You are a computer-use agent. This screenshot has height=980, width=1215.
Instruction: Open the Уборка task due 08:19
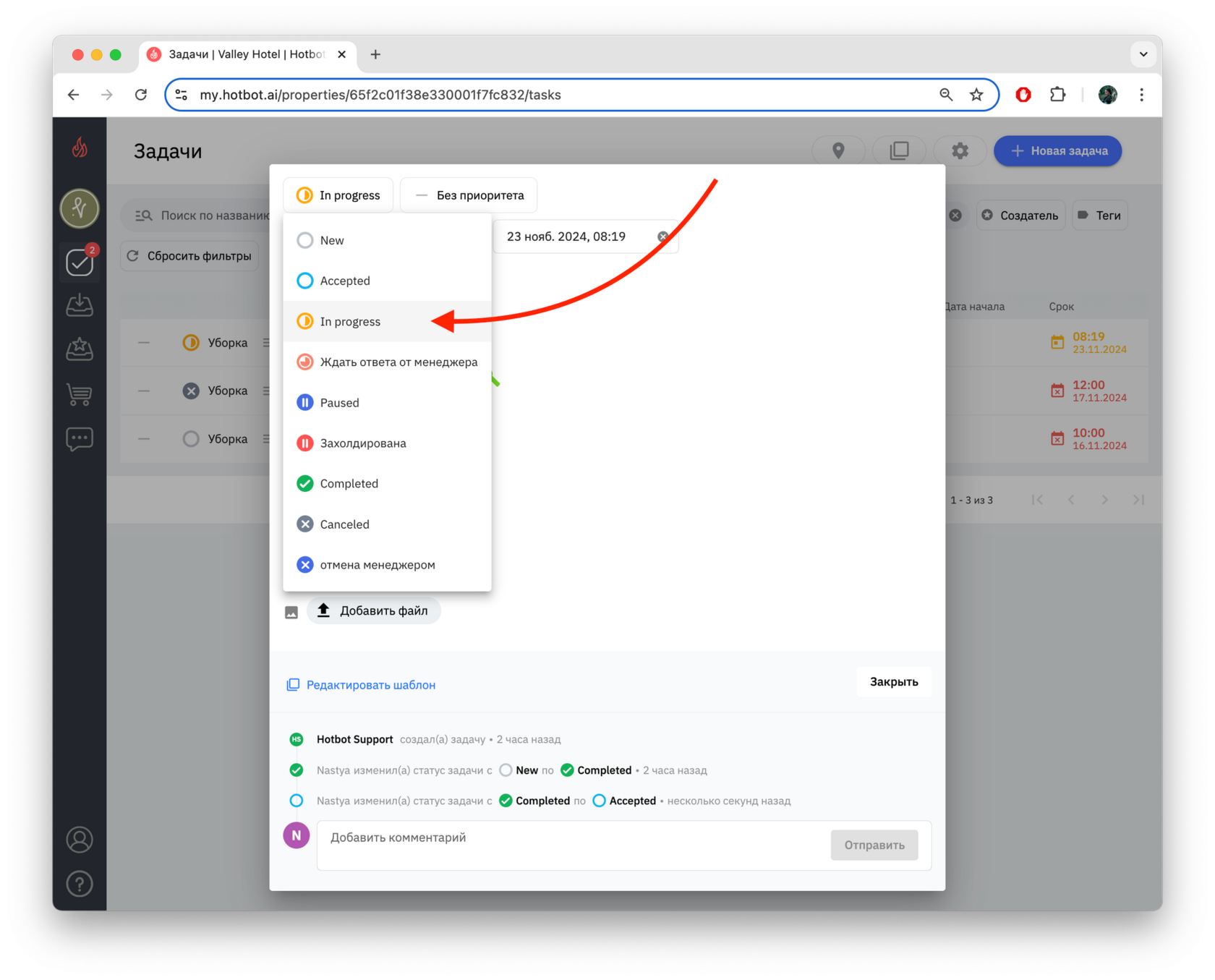[228, 343]
